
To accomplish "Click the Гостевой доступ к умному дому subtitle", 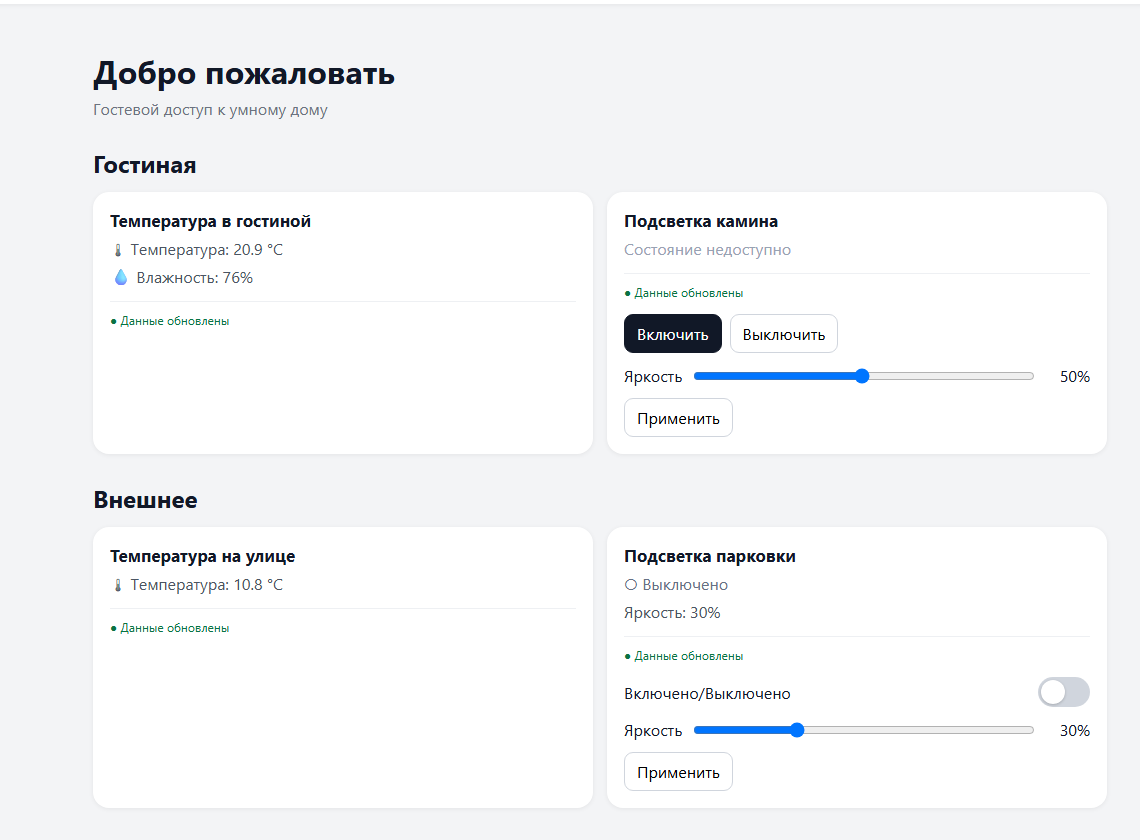I will pyautogui.click(x=210, y=110).
